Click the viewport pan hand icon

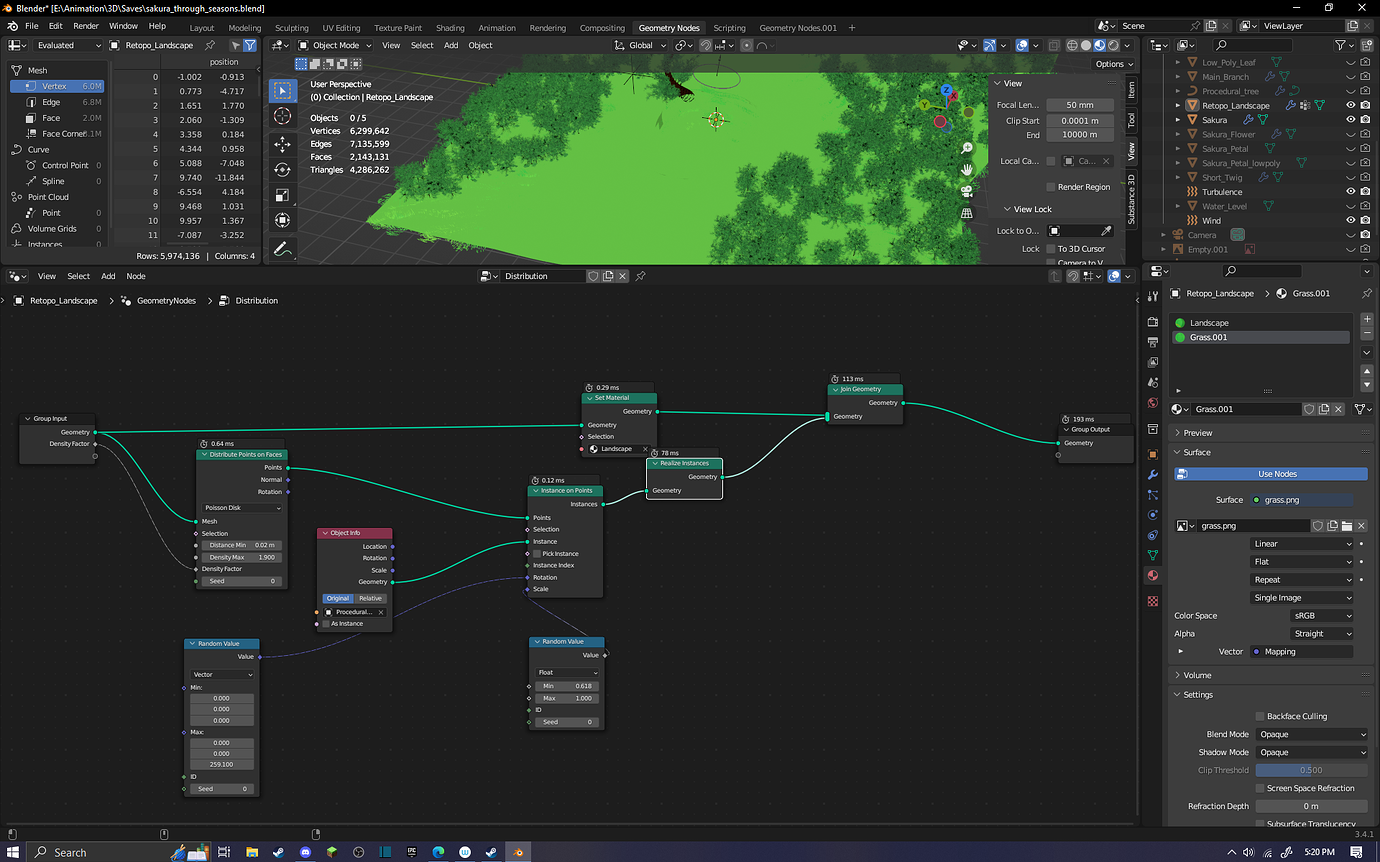(967, 170)
